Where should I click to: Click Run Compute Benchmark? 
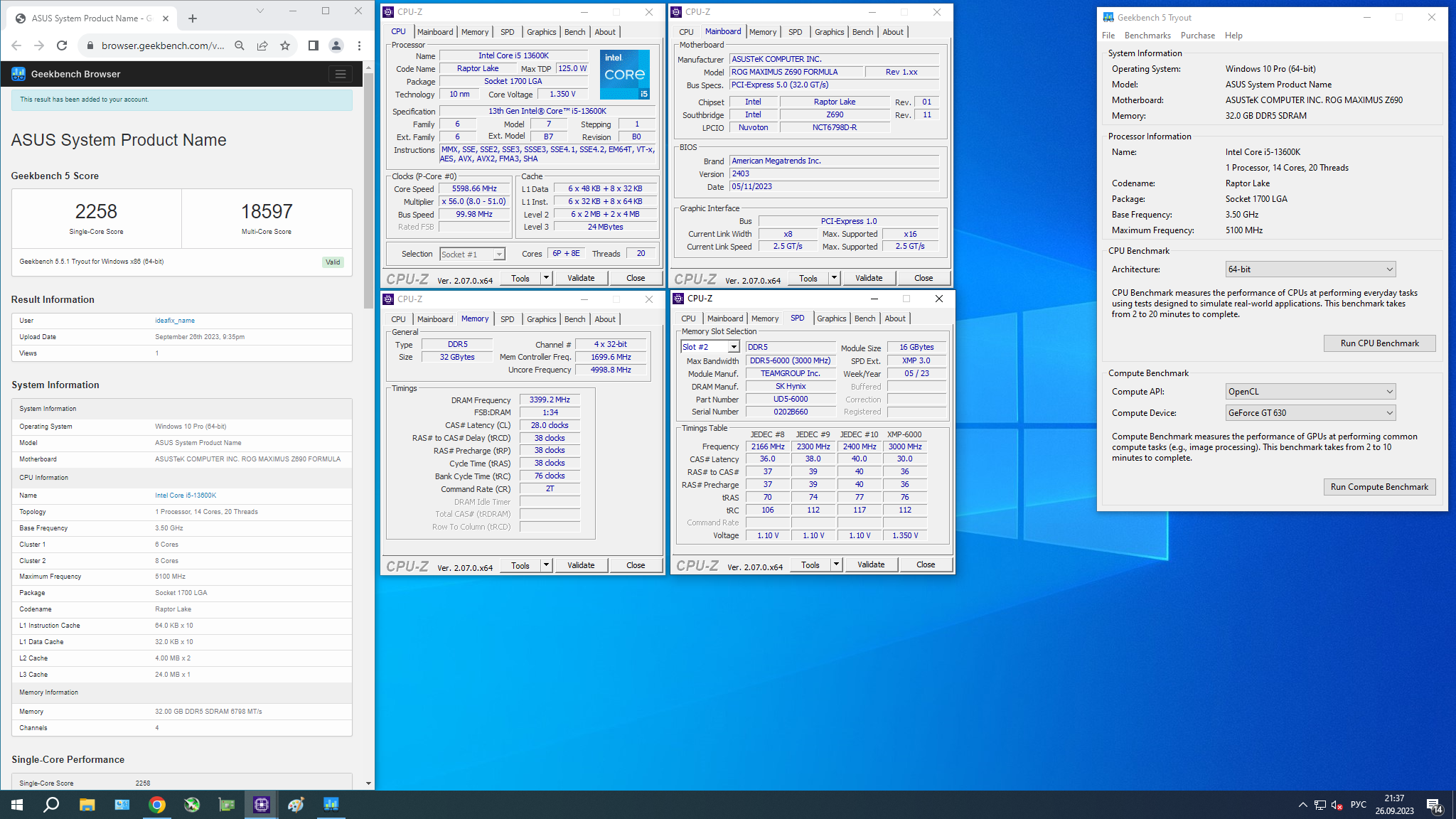click(1379, 487)
